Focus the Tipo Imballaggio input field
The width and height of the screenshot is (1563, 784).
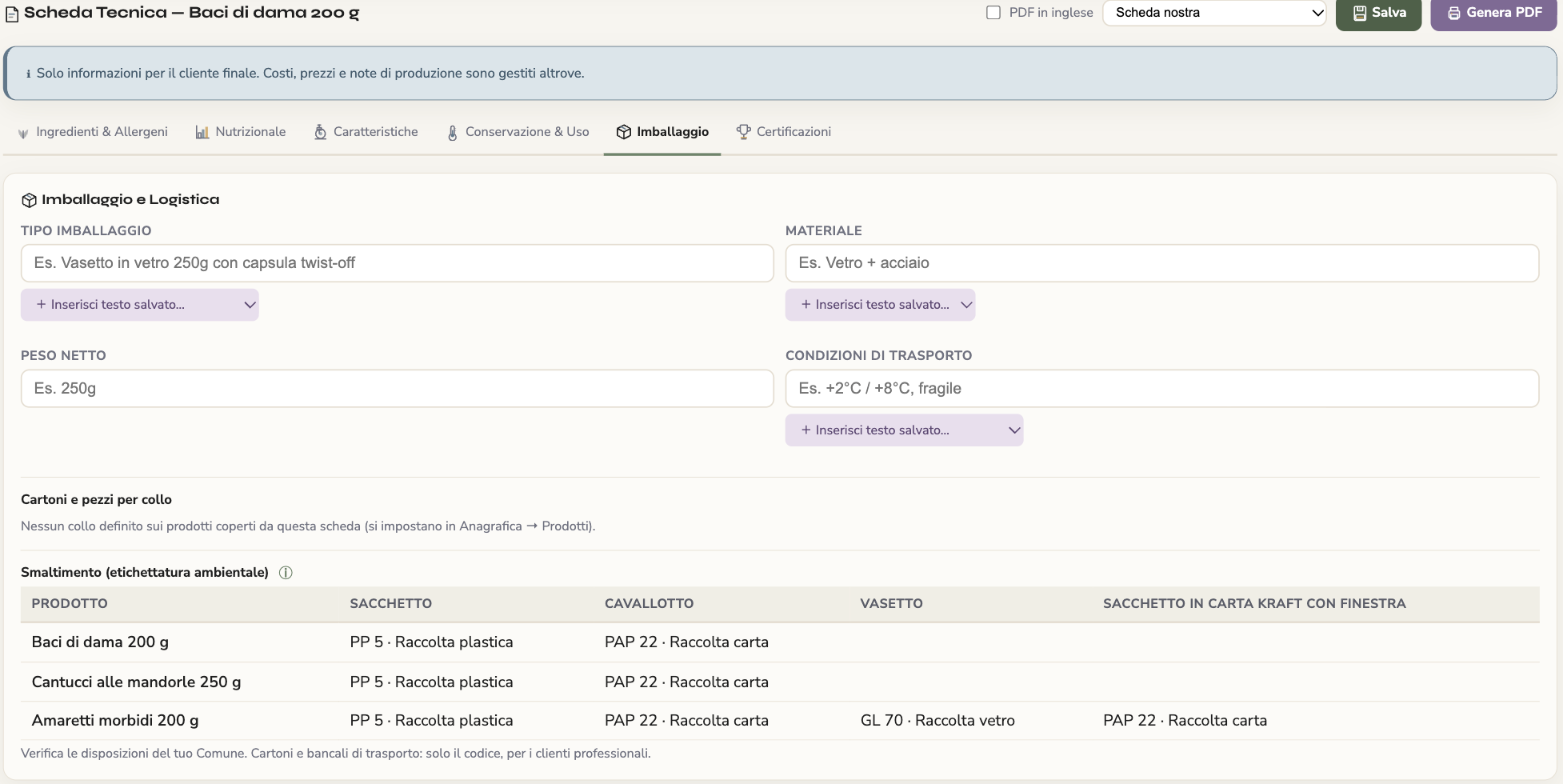point(397,263)
